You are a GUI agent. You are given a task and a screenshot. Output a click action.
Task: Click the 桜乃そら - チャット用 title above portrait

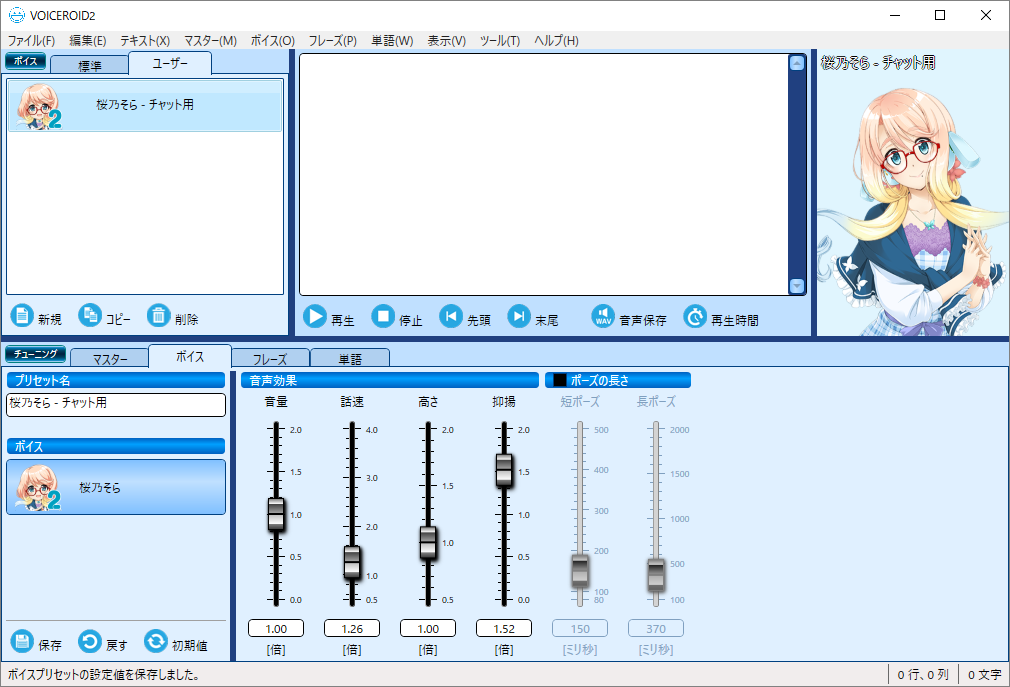(878, 63)
